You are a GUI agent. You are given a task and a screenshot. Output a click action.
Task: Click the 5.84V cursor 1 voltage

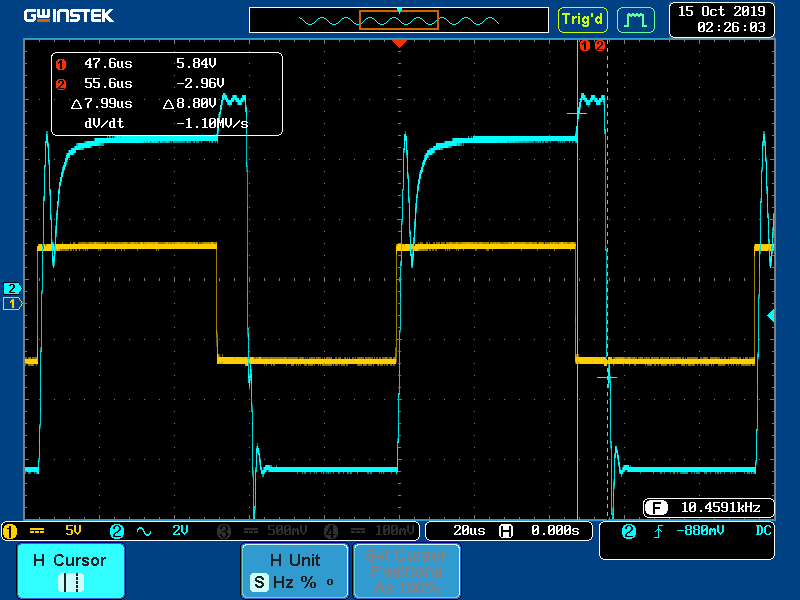[196, 63]
